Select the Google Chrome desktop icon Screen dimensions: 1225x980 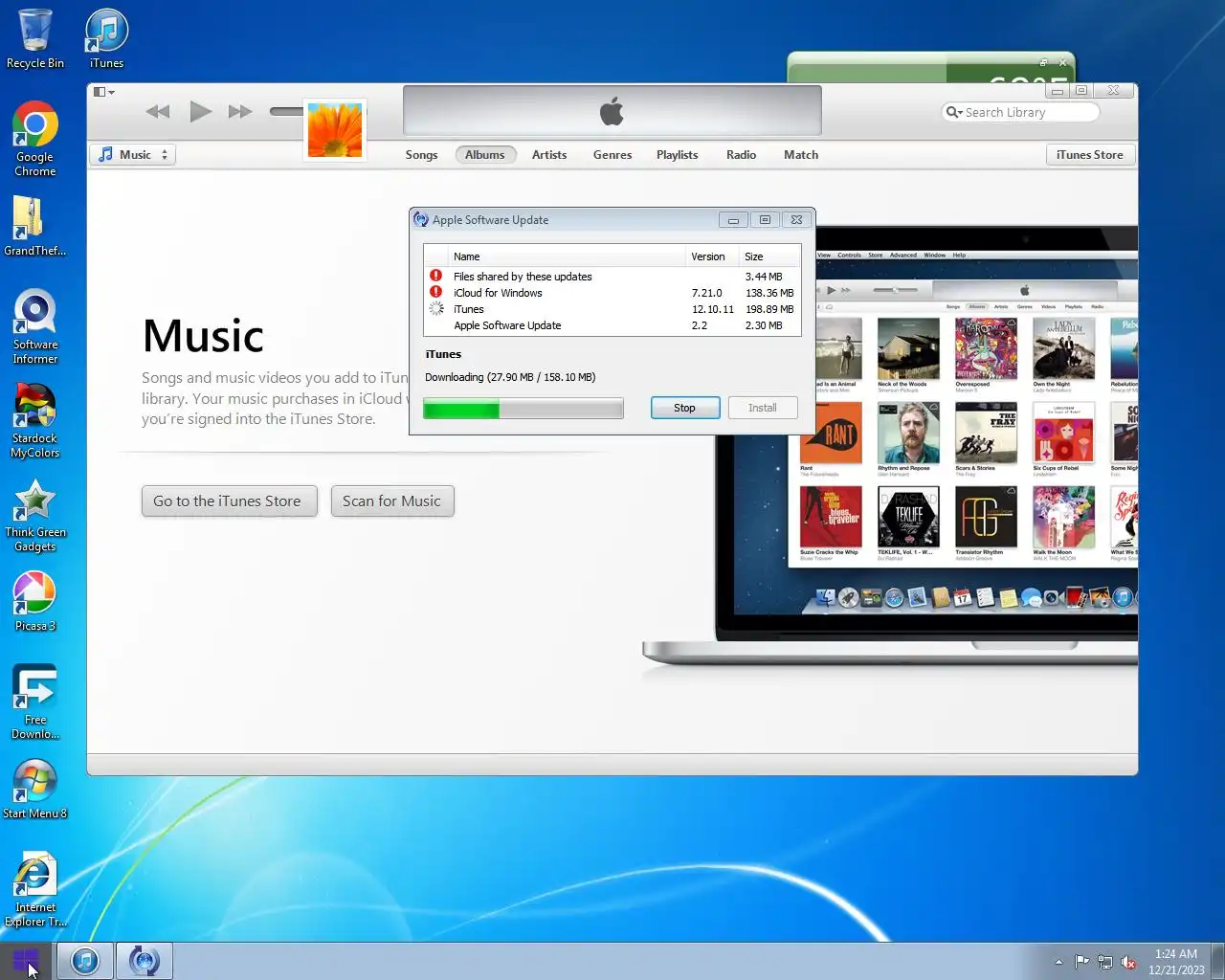[x=35, y=139]
